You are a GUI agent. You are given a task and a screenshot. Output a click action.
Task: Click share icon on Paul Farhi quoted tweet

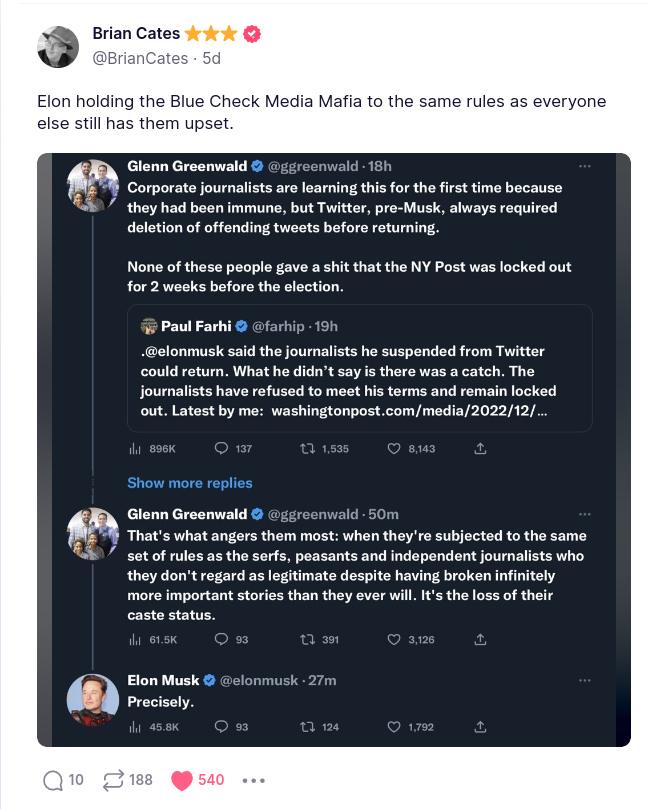480,449
